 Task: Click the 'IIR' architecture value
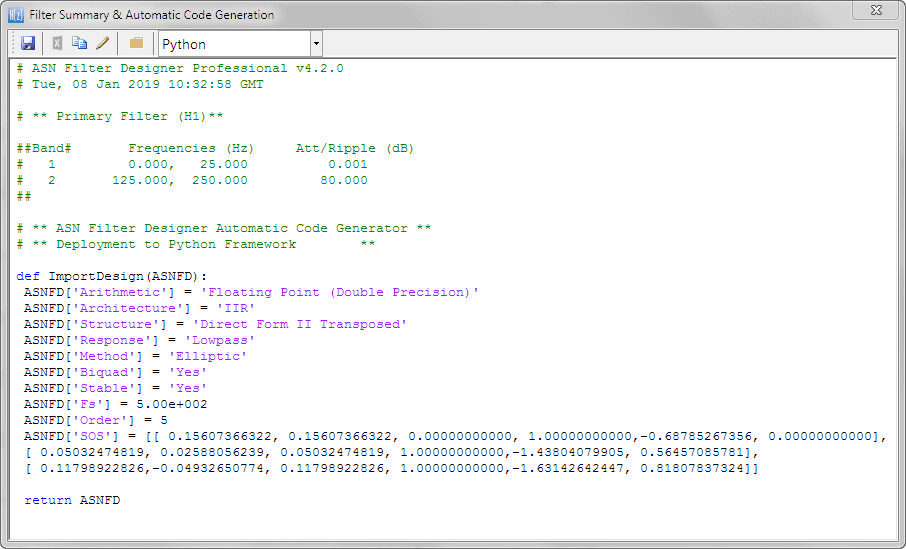(236, 308)
